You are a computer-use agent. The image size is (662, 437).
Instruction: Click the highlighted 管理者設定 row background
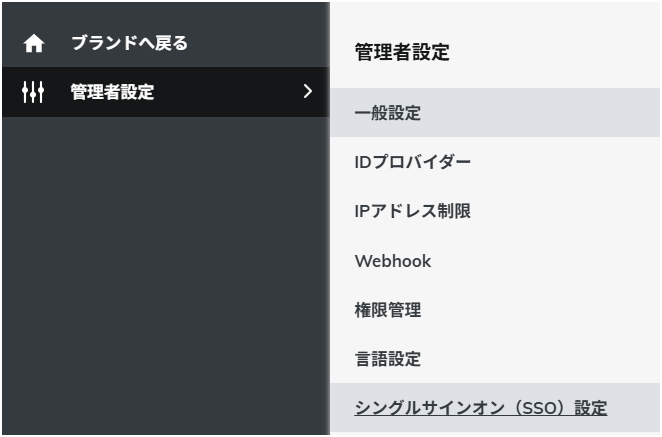point(230,93)
